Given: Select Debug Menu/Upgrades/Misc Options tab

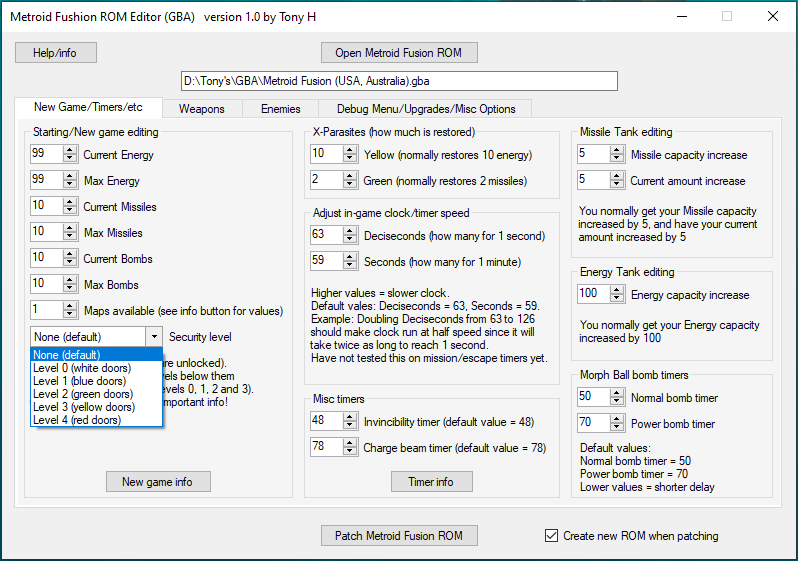Looking at the screenshot, I should [x=425, y=108].
